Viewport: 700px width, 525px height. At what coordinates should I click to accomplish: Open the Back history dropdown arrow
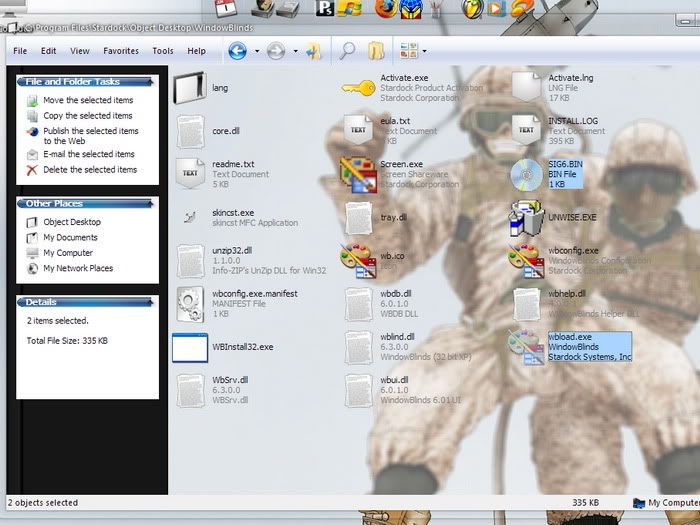tap(257, 51)
